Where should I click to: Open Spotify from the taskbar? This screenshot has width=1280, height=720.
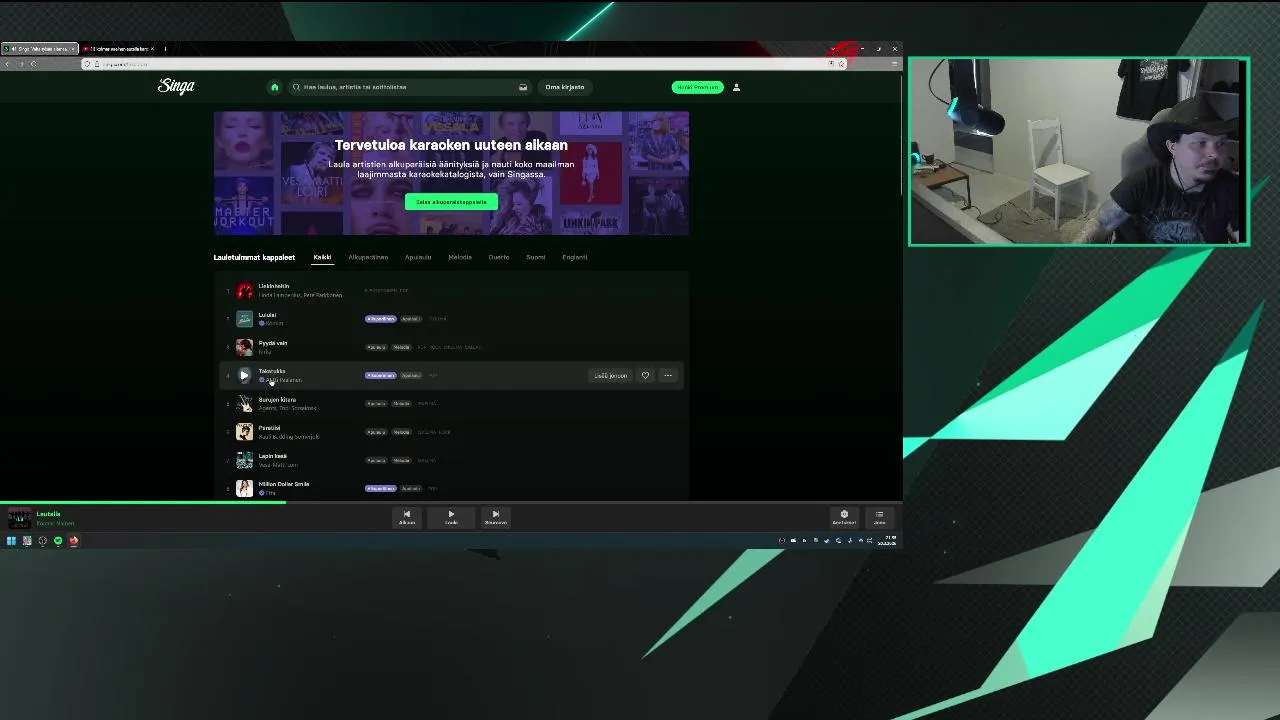(58, 541)
